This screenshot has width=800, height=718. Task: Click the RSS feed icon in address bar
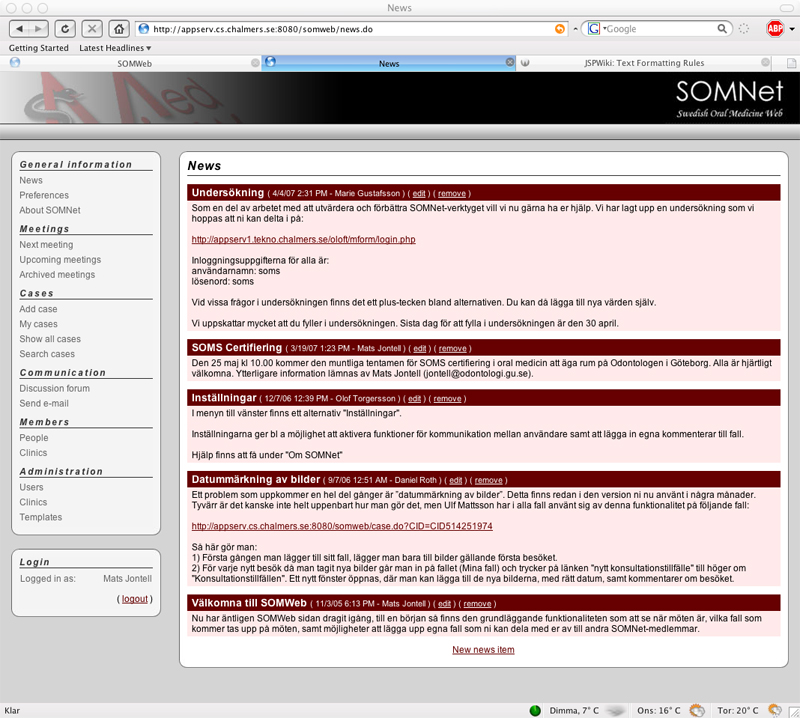point(559,29)
